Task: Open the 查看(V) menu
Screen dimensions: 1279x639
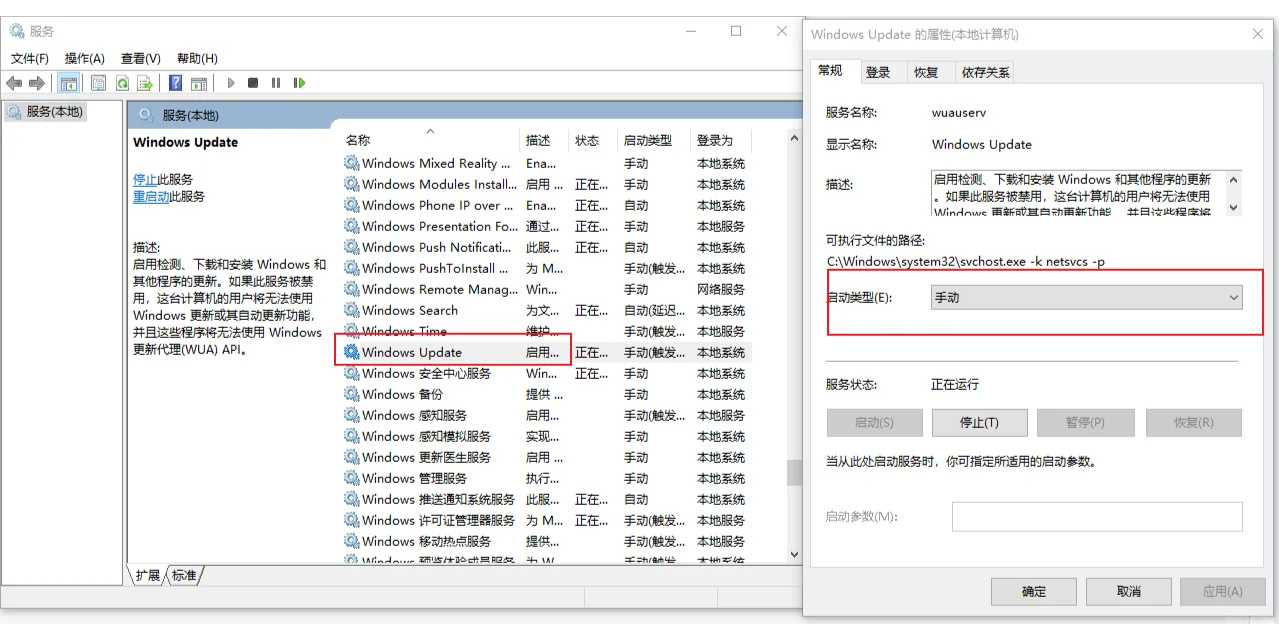Action: coord(139,58)
